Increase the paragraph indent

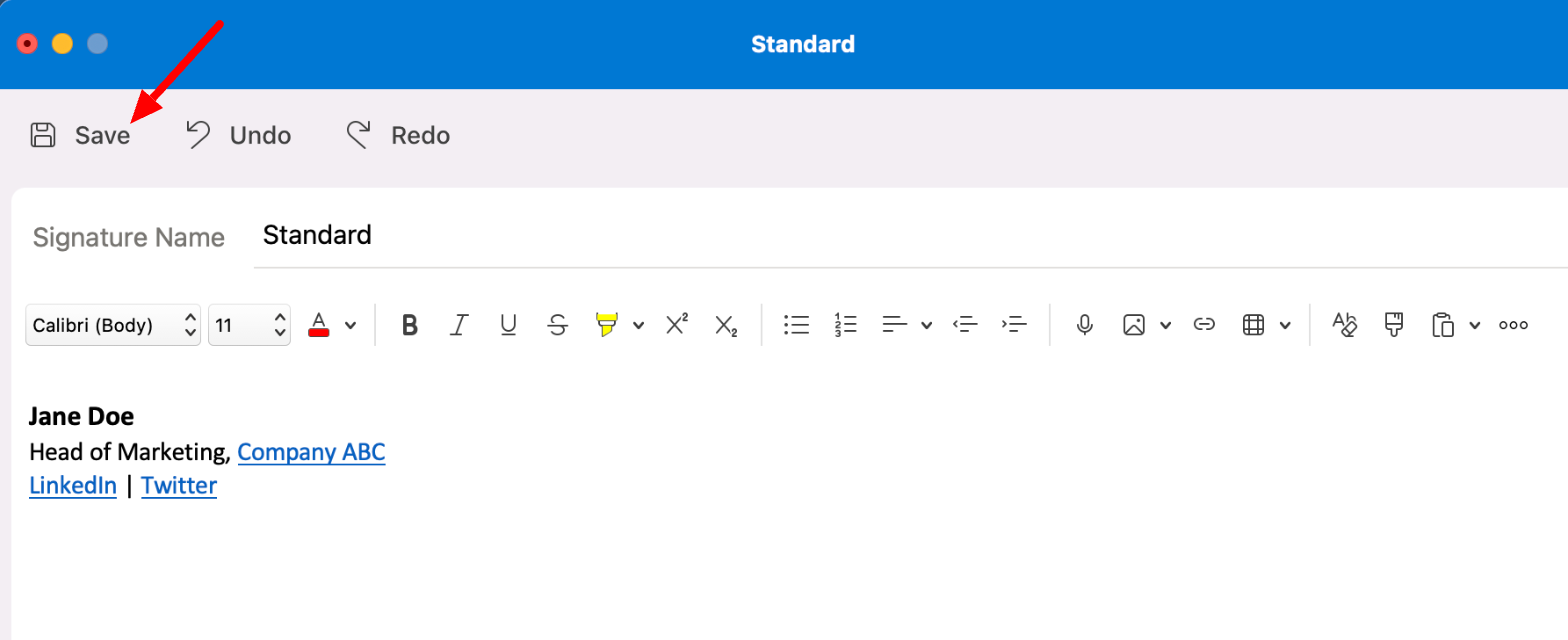(x=1014, y=325)
